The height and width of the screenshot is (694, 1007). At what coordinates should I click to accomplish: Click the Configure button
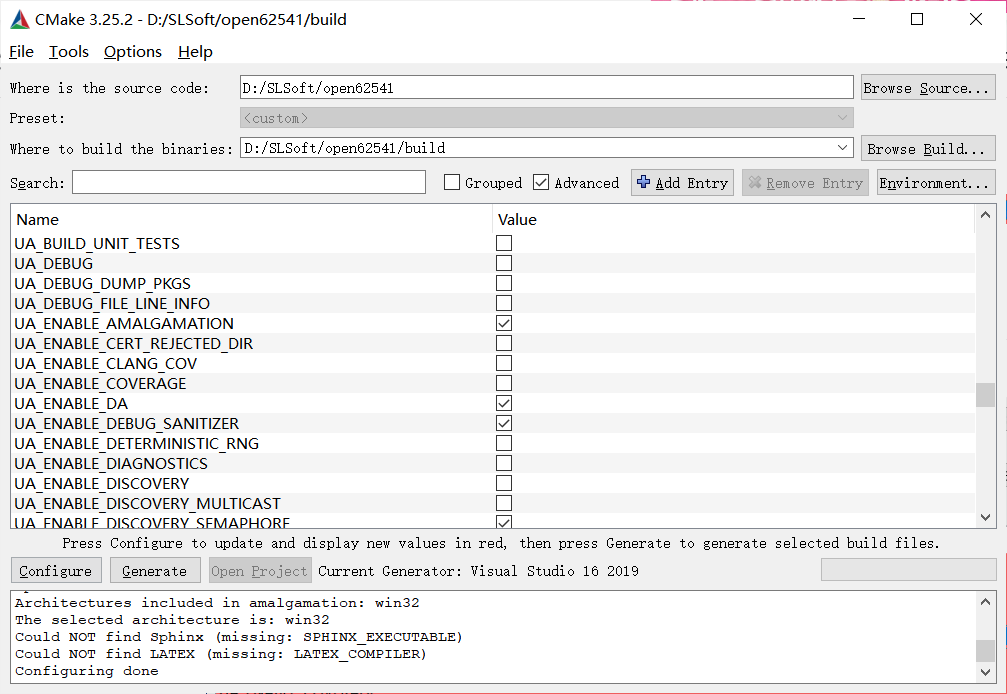pyautogui.click(x=56, y=571)
